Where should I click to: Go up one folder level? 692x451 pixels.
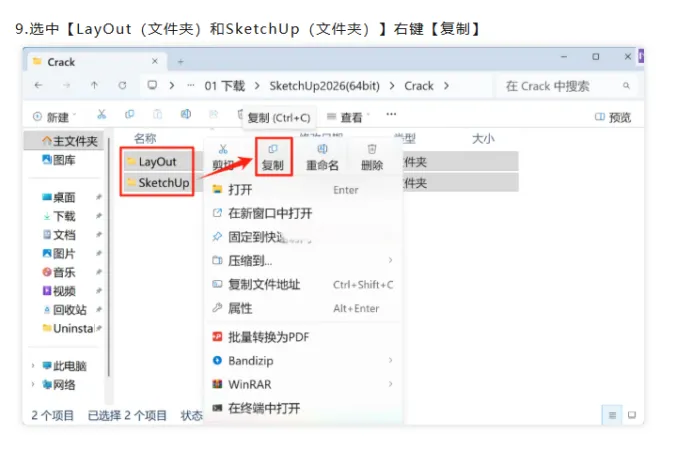click(x=94, y=86)
